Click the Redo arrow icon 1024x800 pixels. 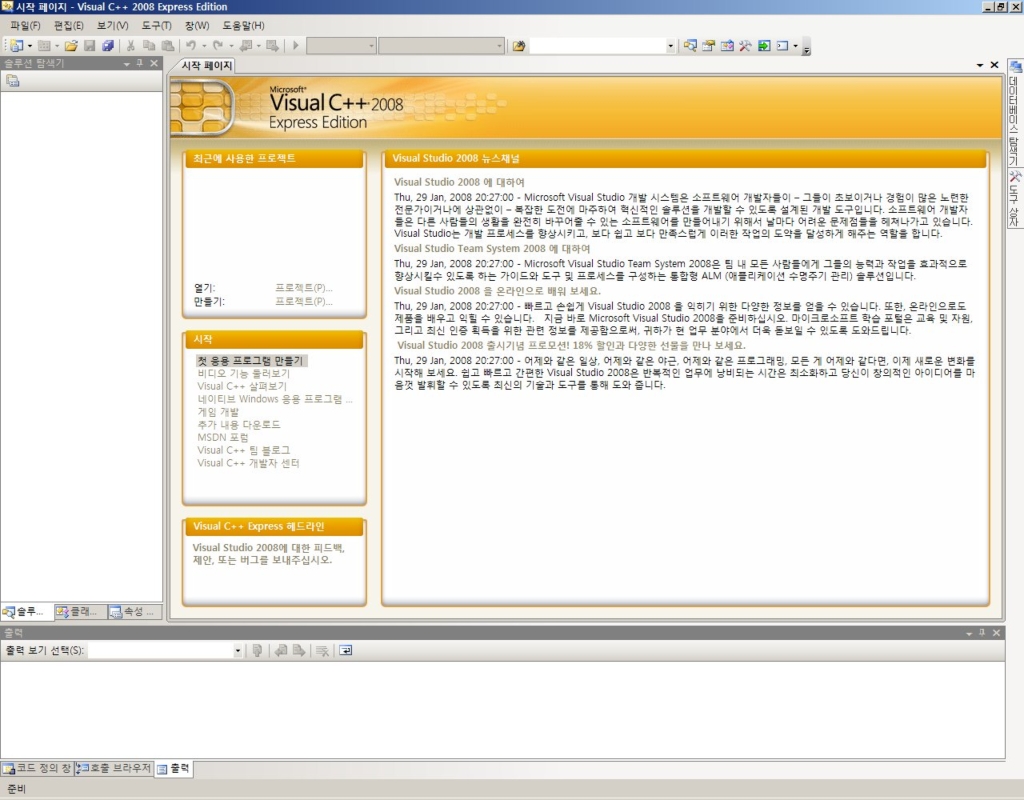(x=218, y=46)
